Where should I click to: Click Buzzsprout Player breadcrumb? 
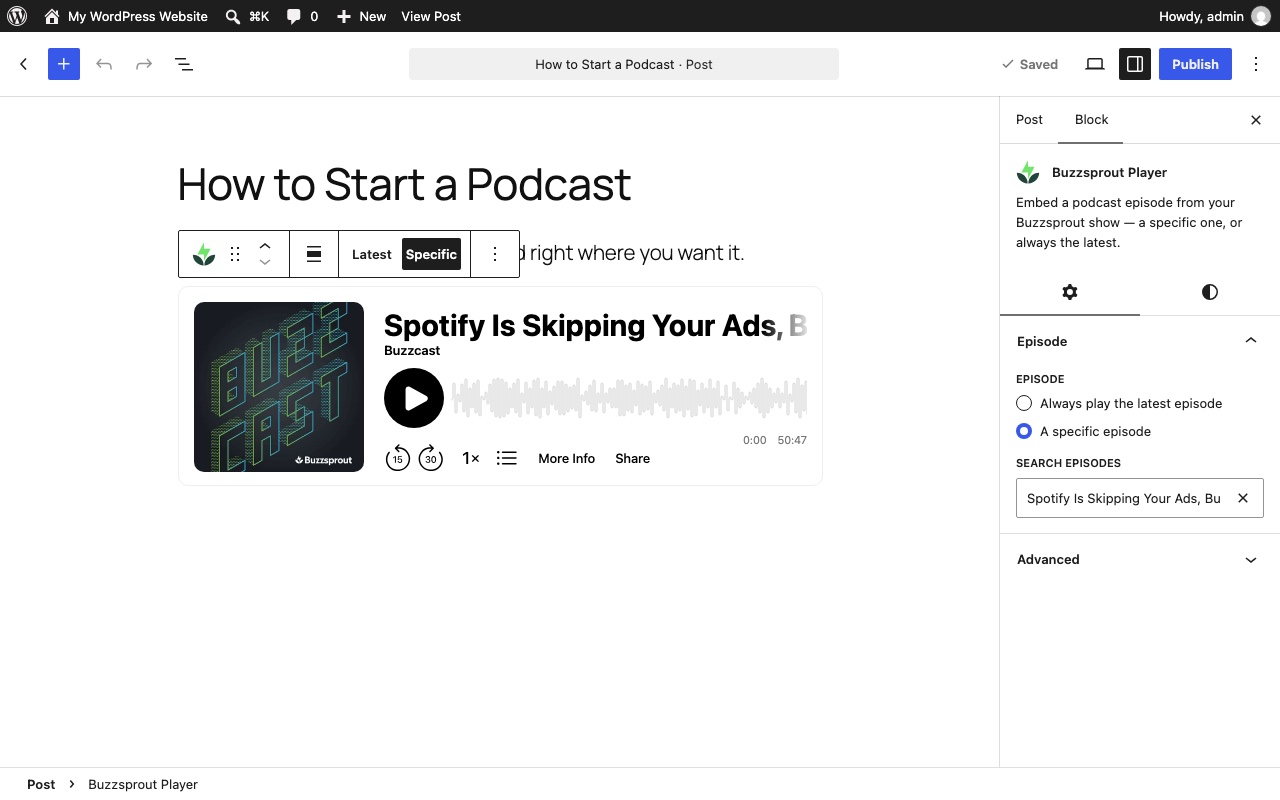tap(143, 784)
